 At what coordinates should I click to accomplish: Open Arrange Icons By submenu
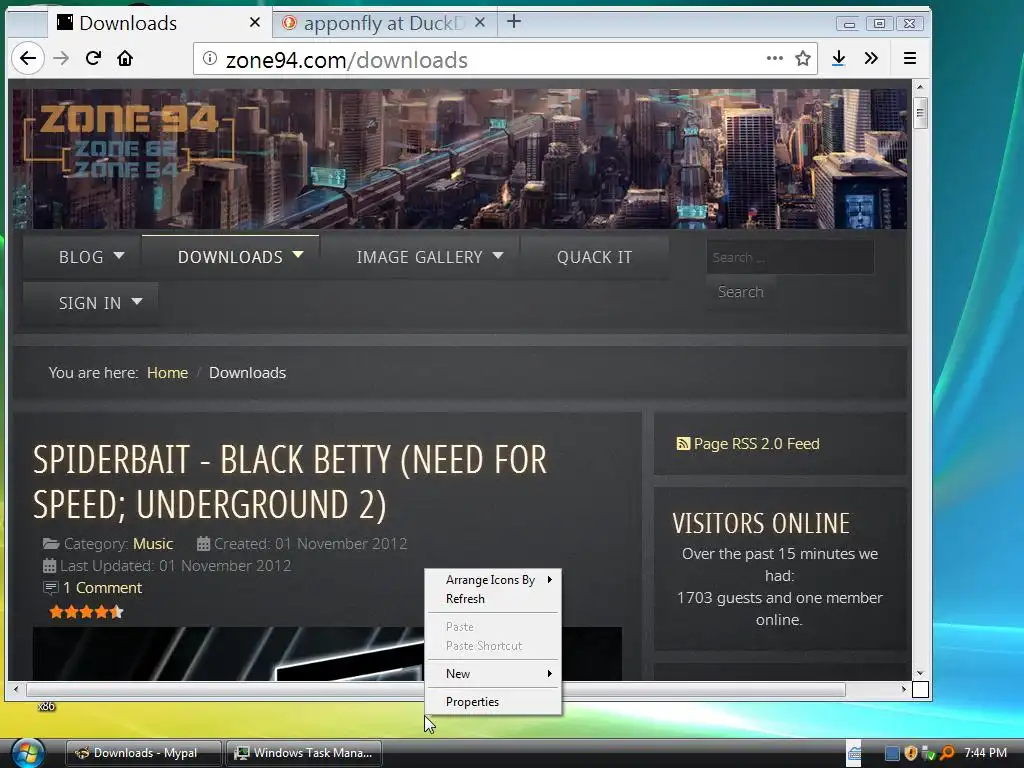(x=493, y=580)
